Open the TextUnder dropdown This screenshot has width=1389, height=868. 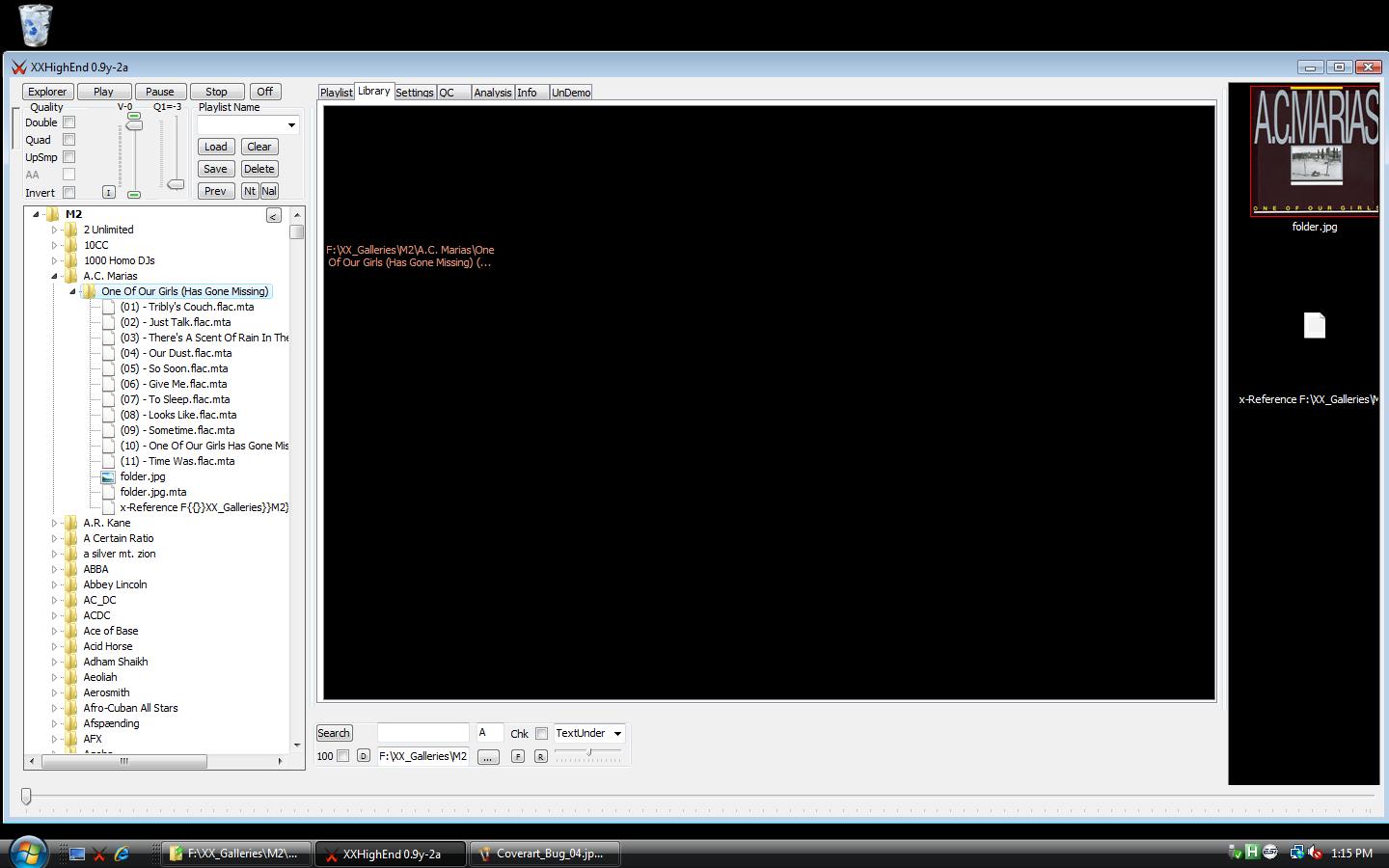(617, 734)
